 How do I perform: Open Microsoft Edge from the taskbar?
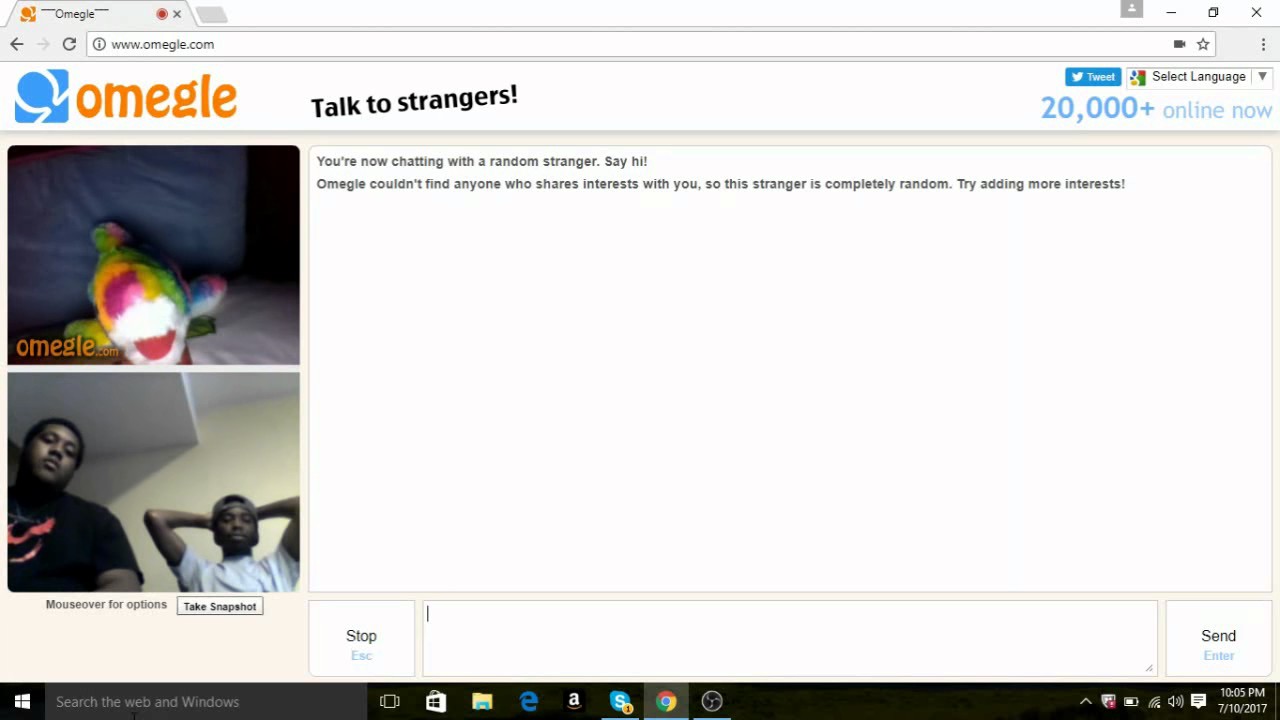click(528, 702)
